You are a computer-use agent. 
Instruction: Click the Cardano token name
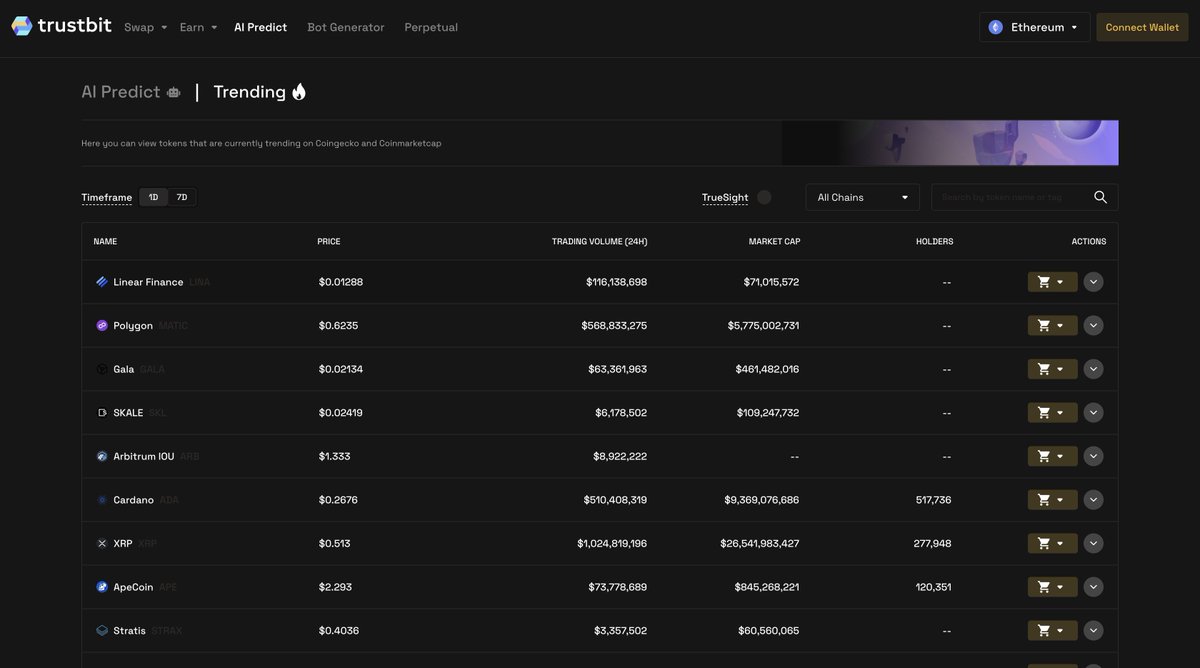coord(134,500)
